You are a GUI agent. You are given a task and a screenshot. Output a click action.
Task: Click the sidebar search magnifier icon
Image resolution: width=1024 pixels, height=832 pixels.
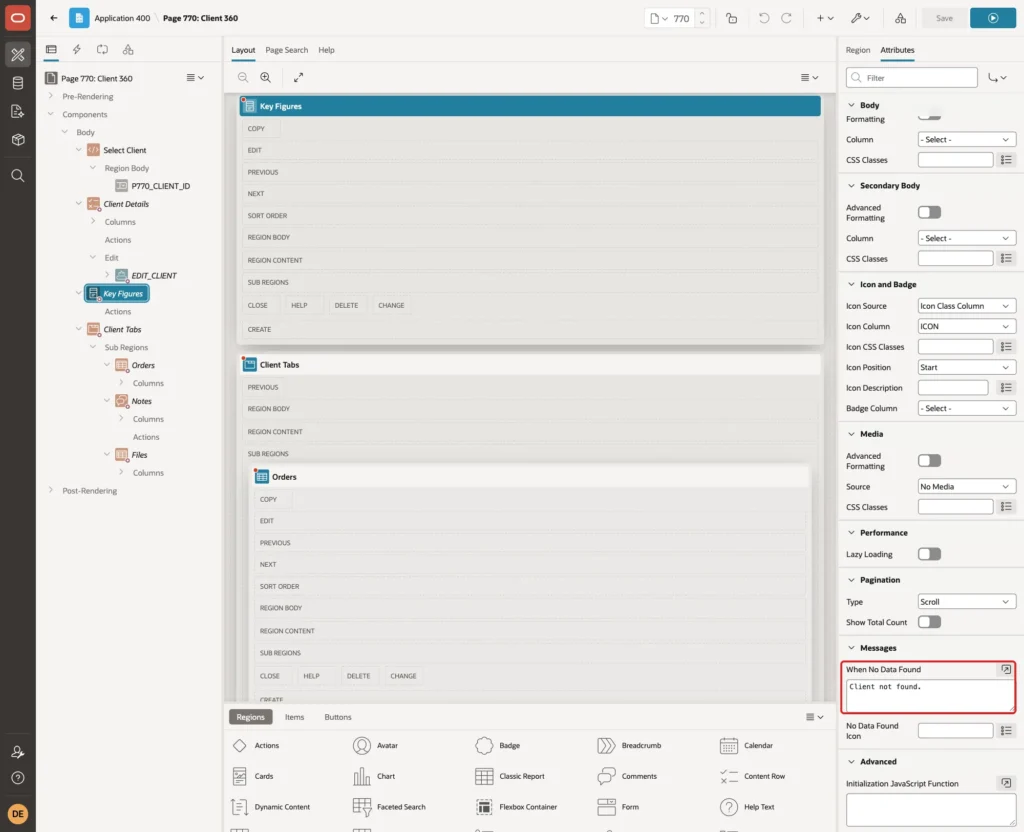18,176
